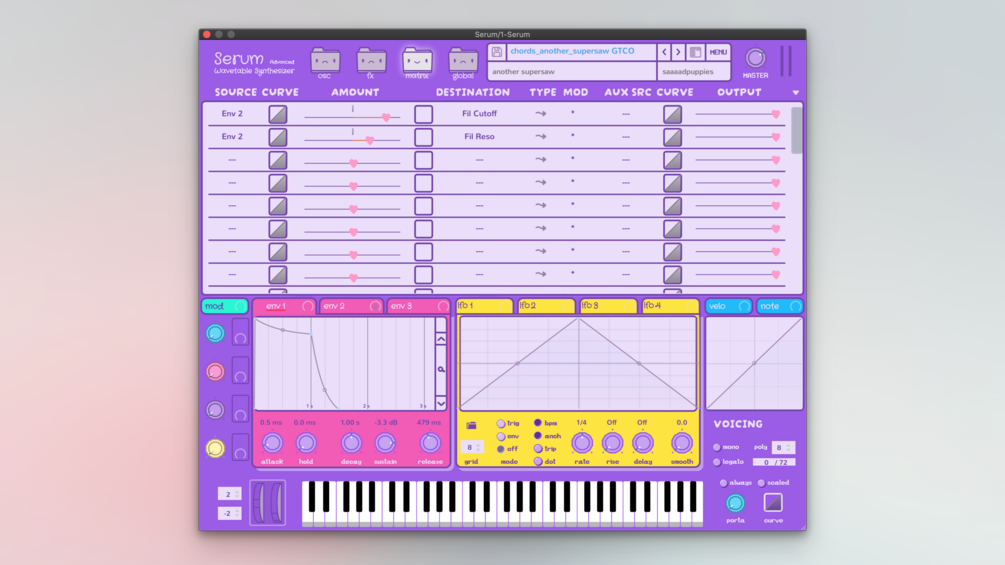Switch to the matrix page

pyautogui.click(x=417, y=62)
